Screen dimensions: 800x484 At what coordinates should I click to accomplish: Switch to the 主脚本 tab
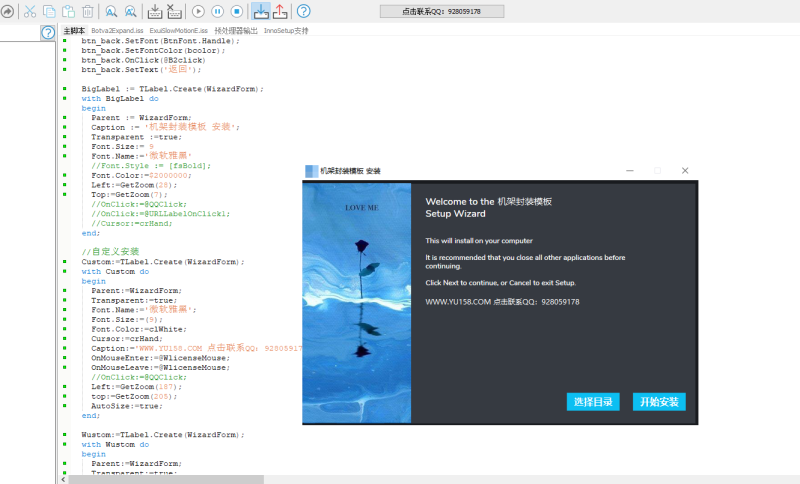pos(74,31)
